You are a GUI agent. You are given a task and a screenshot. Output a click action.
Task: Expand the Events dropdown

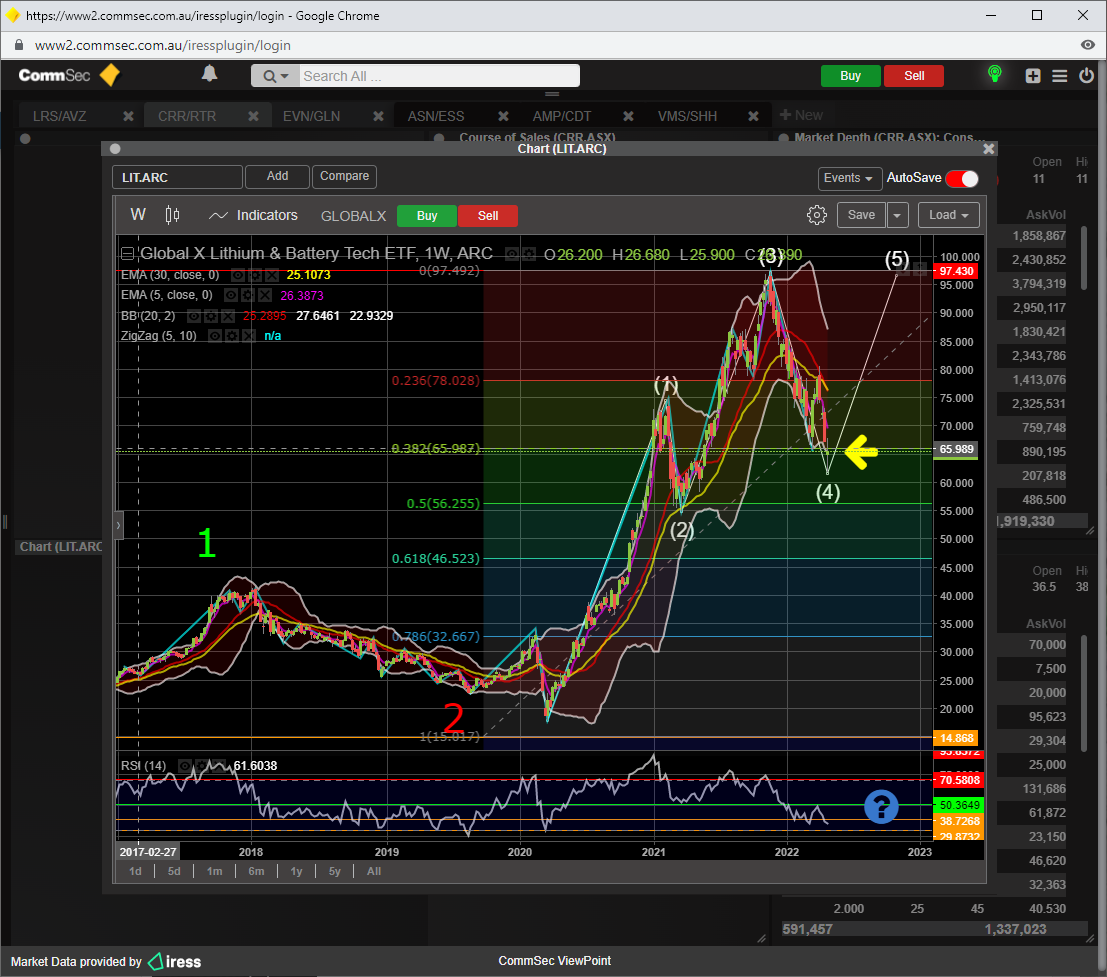click(849, 178)
